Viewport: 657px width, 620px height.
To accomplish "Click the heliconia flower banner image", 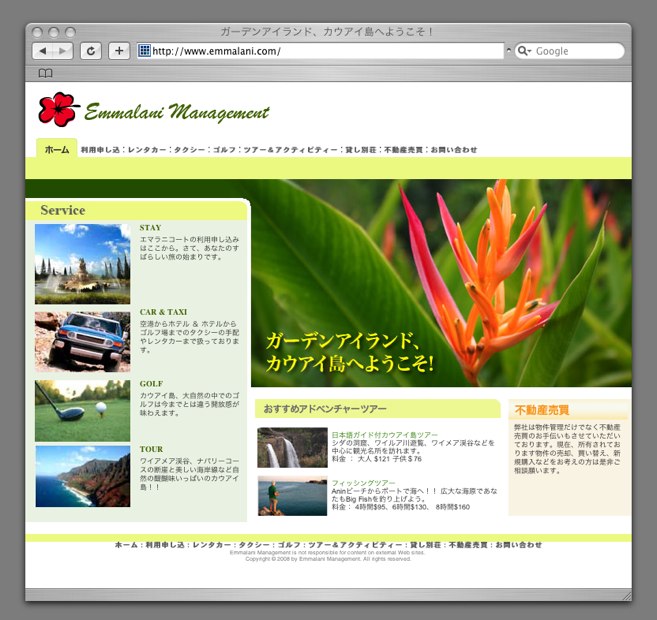I will point(441,283).
